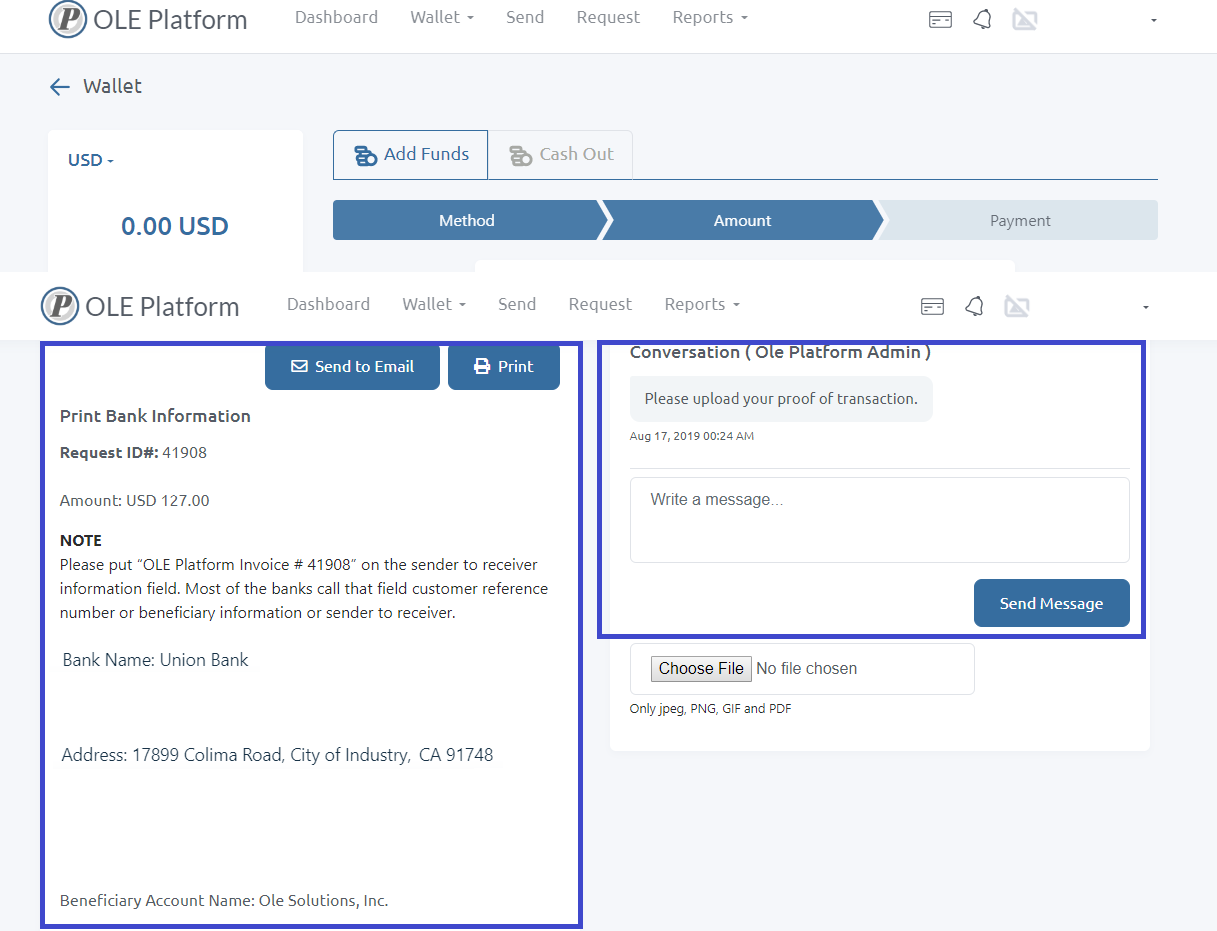Go back using the Wallet arrow icon
Screen dimensions: 1217x931
(59, 87)
